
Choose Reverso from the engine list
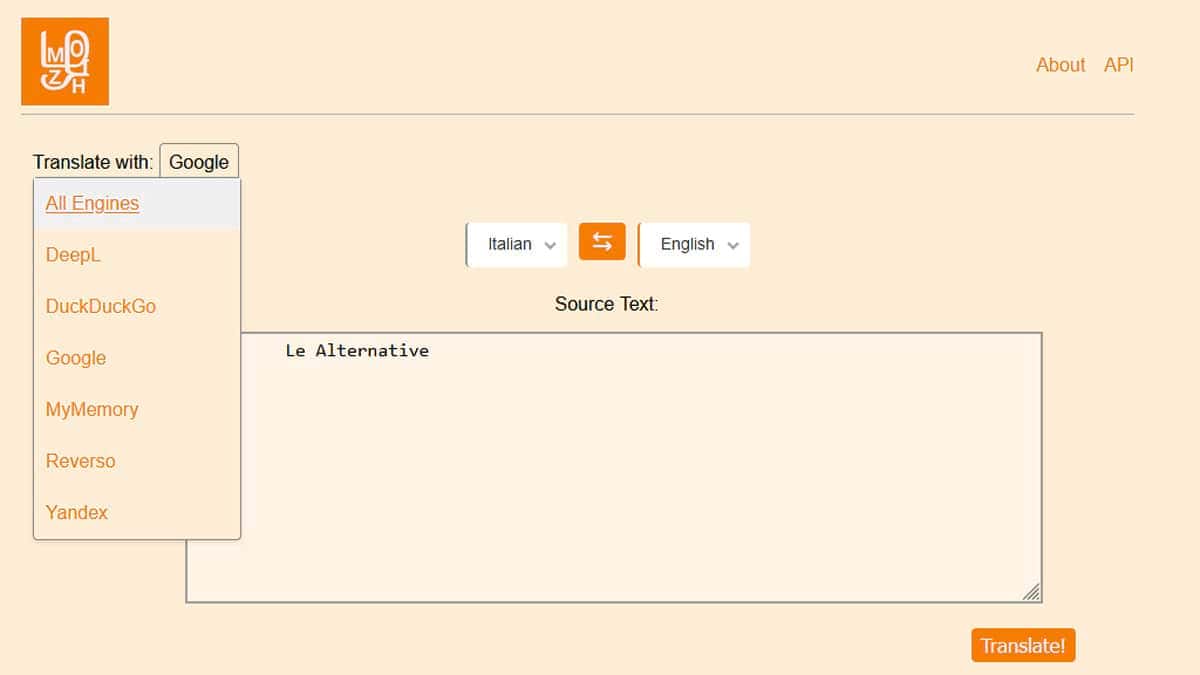(80, 461)
